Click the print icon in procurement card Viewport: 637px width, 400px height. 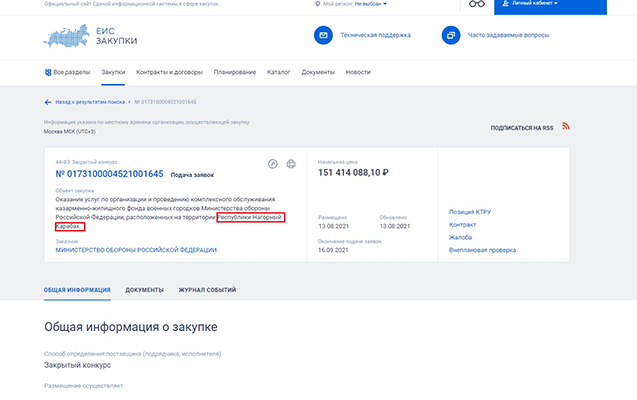tap(291, 164)
